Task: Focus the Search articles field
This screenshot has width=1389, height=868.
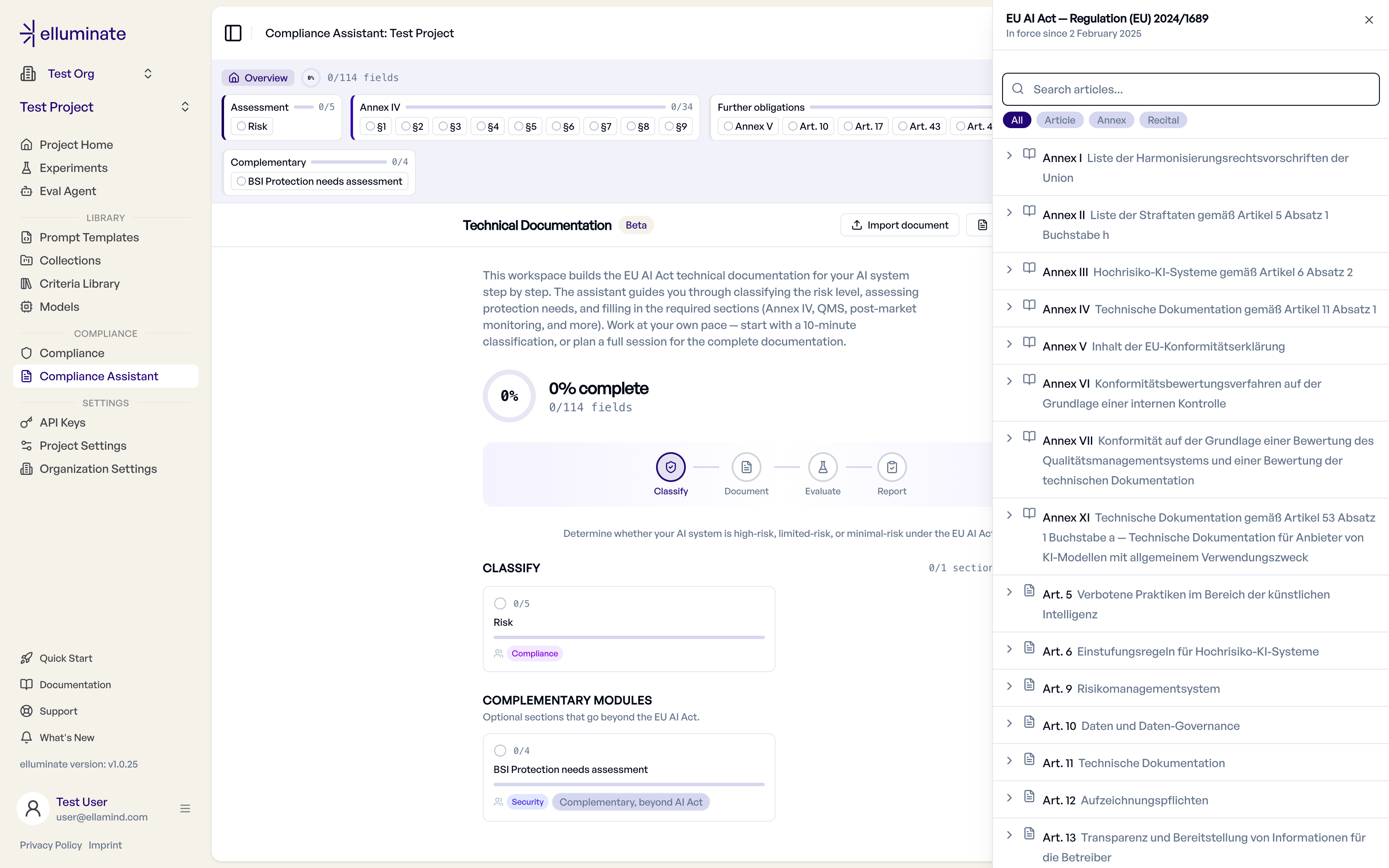Action: 1191,89
